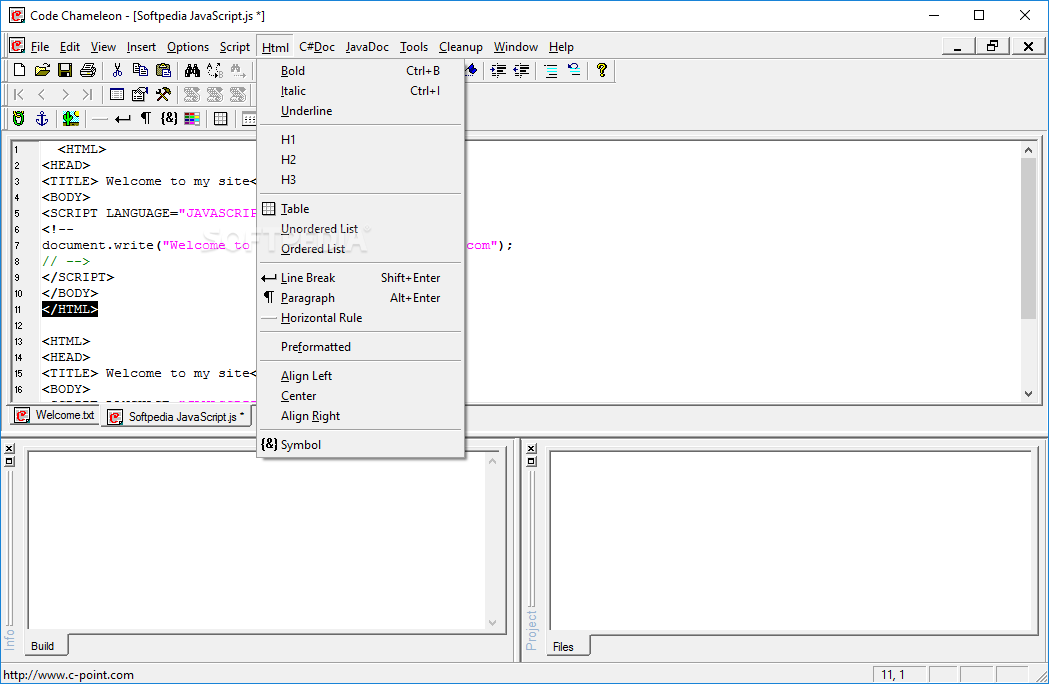Viewport: 1049px width, 684px height.
Task: Insert horizontal rule from toolbar line icon
Action: tap(100, 119)
